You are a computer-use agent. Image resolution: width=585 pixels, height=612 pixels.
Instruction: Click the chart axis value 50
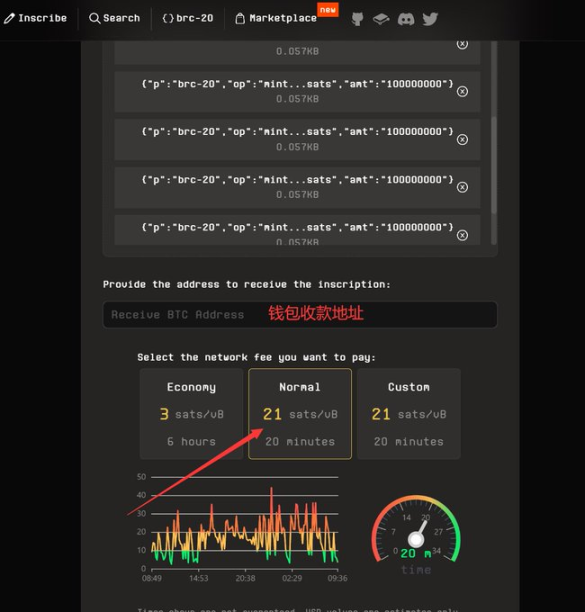[141, 477]
